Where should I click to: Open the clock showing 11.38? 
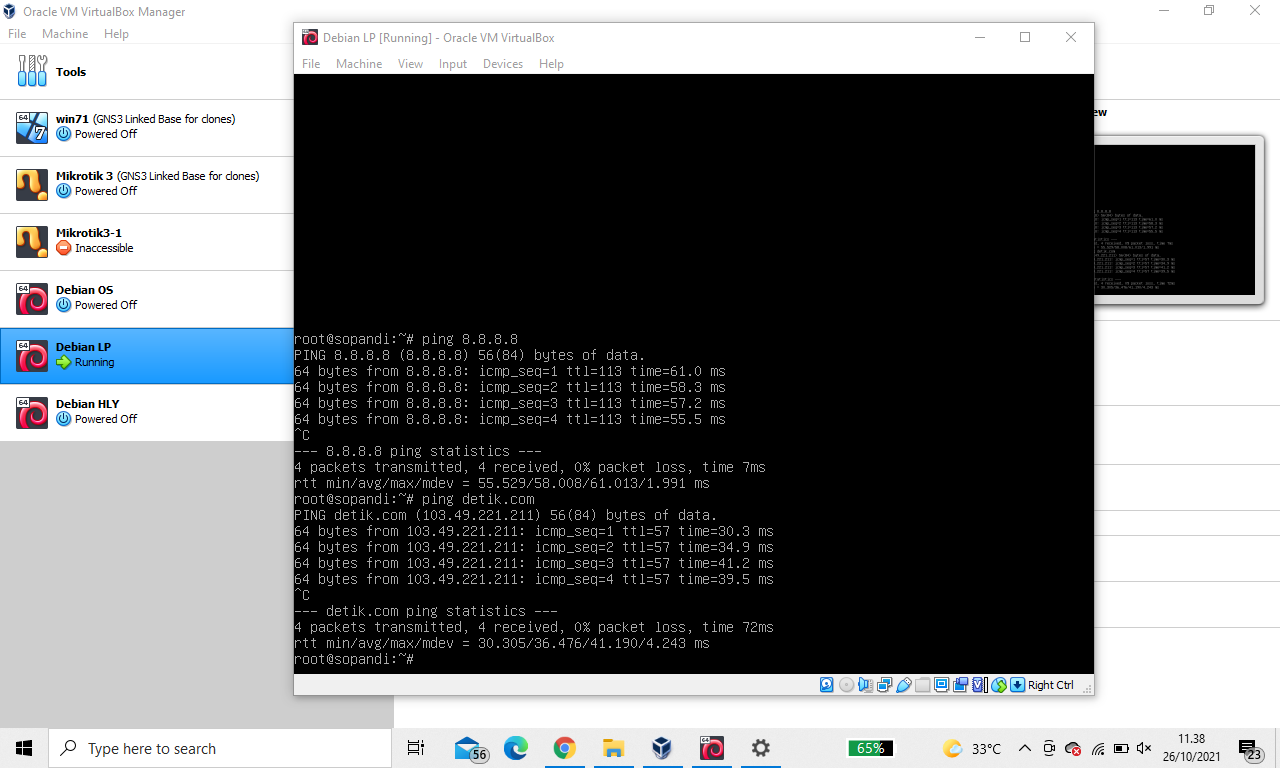click(1191, 748)
